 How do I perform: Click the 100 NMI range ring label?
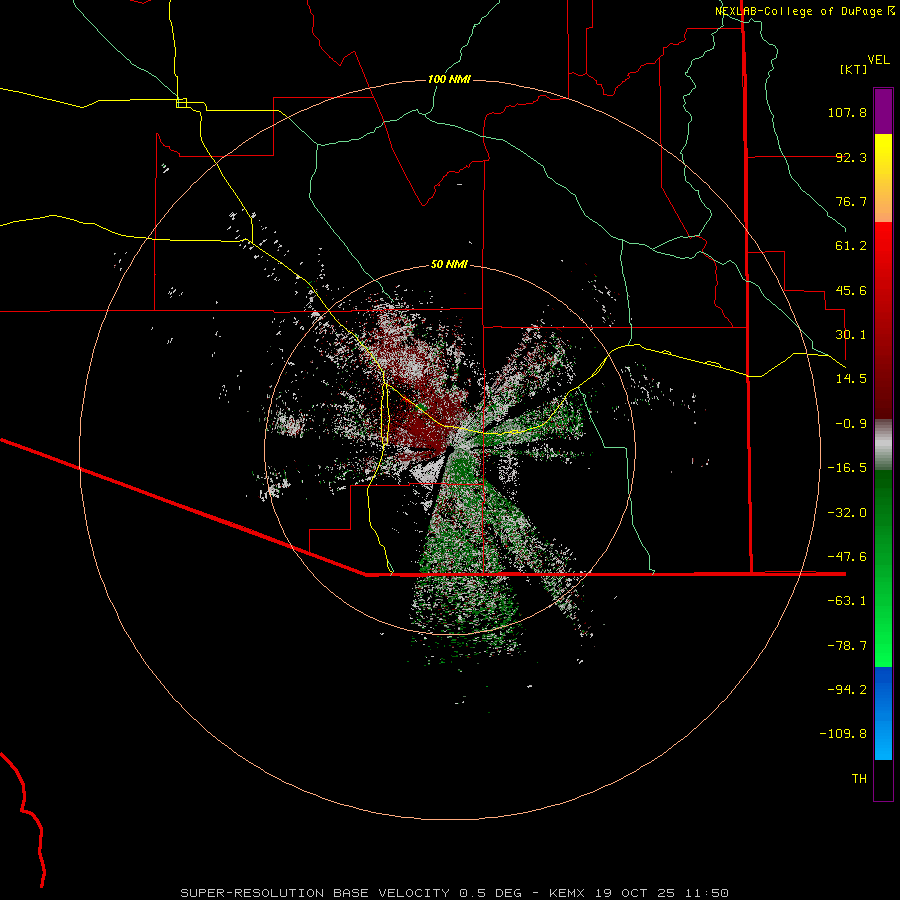coord(449,79)
